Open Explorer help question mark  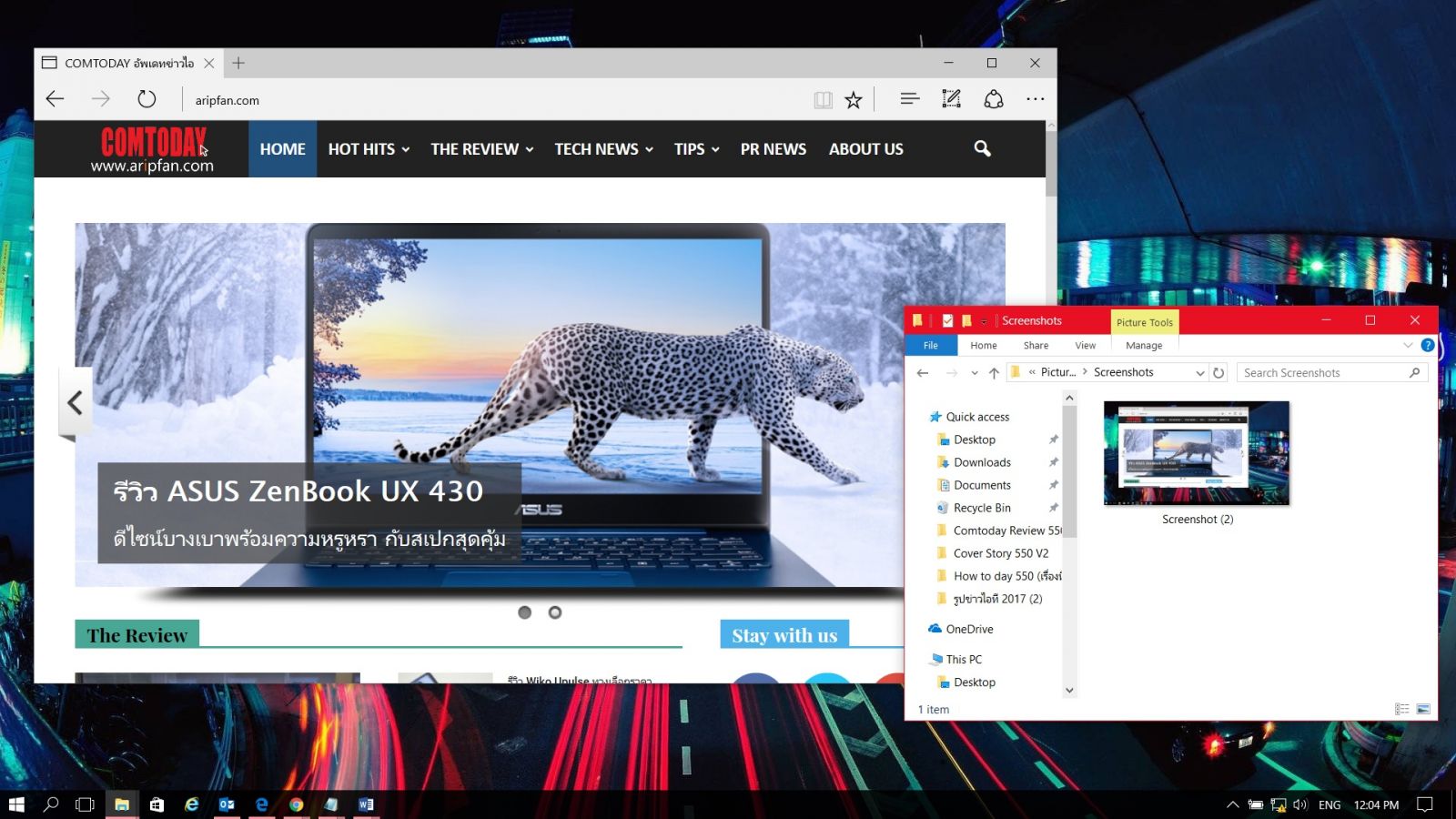1428,345
